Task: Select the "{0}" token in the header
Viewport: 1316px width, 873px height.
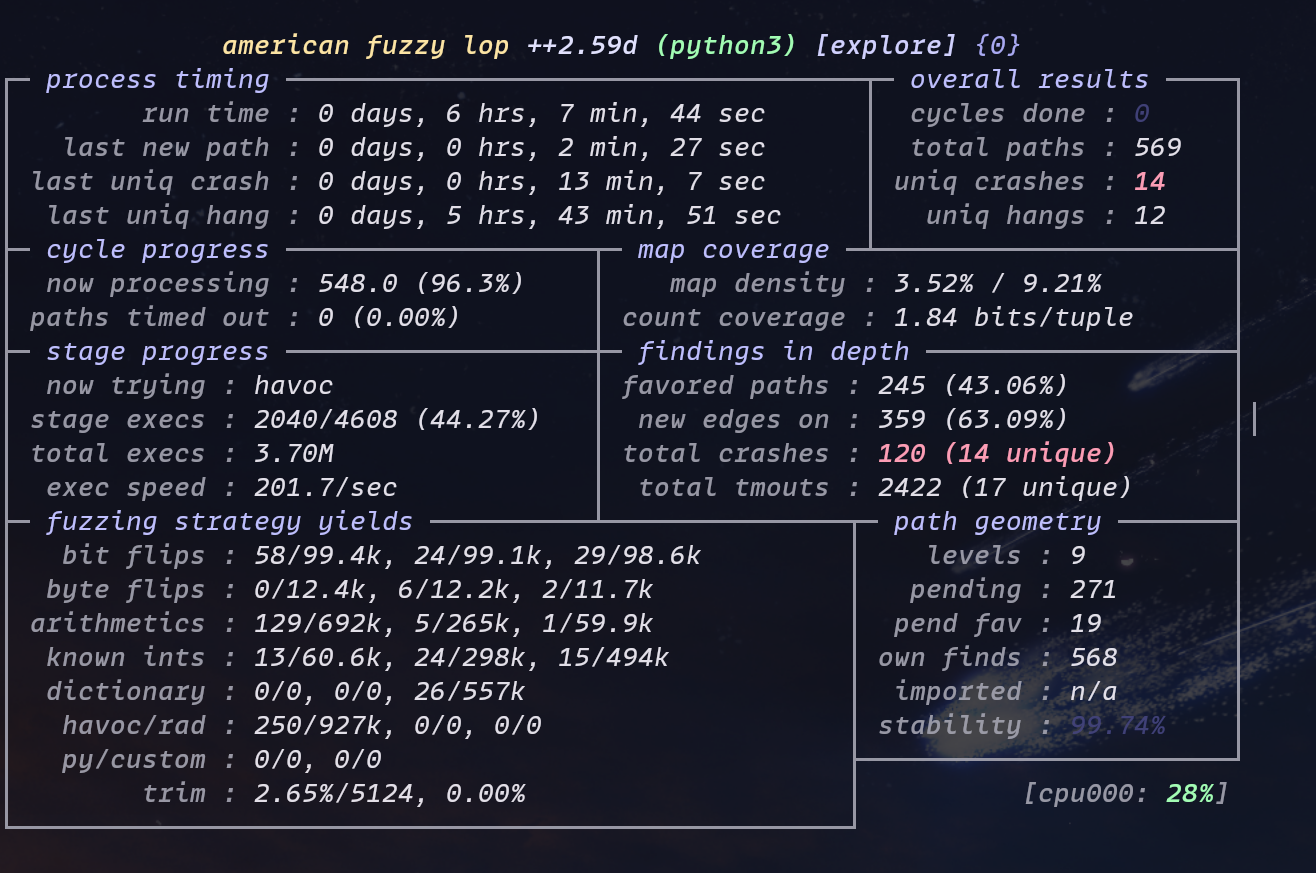Action: point(997,46)
